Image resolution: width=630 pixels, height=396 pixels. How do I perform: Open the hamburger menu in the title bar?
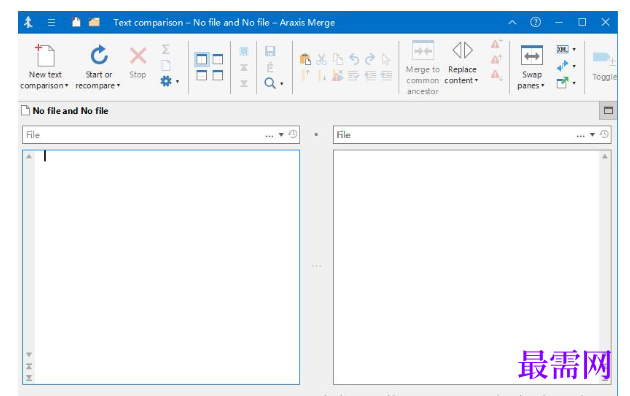(51, 22)
